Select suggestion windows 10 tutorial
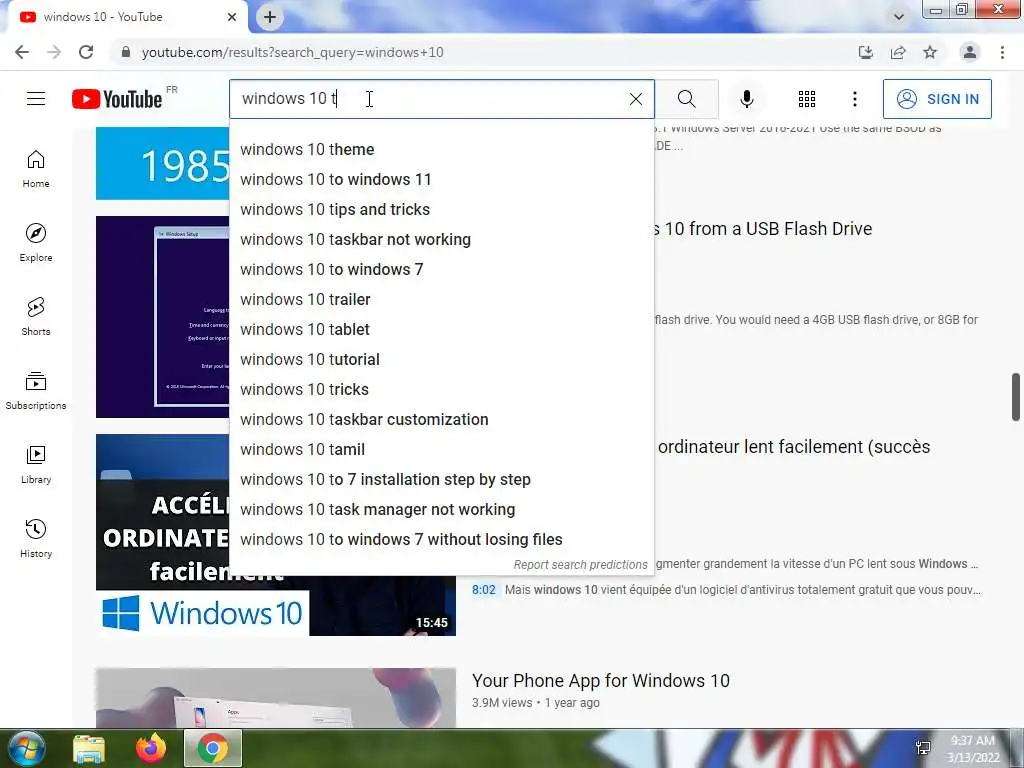 click(441, 360)
